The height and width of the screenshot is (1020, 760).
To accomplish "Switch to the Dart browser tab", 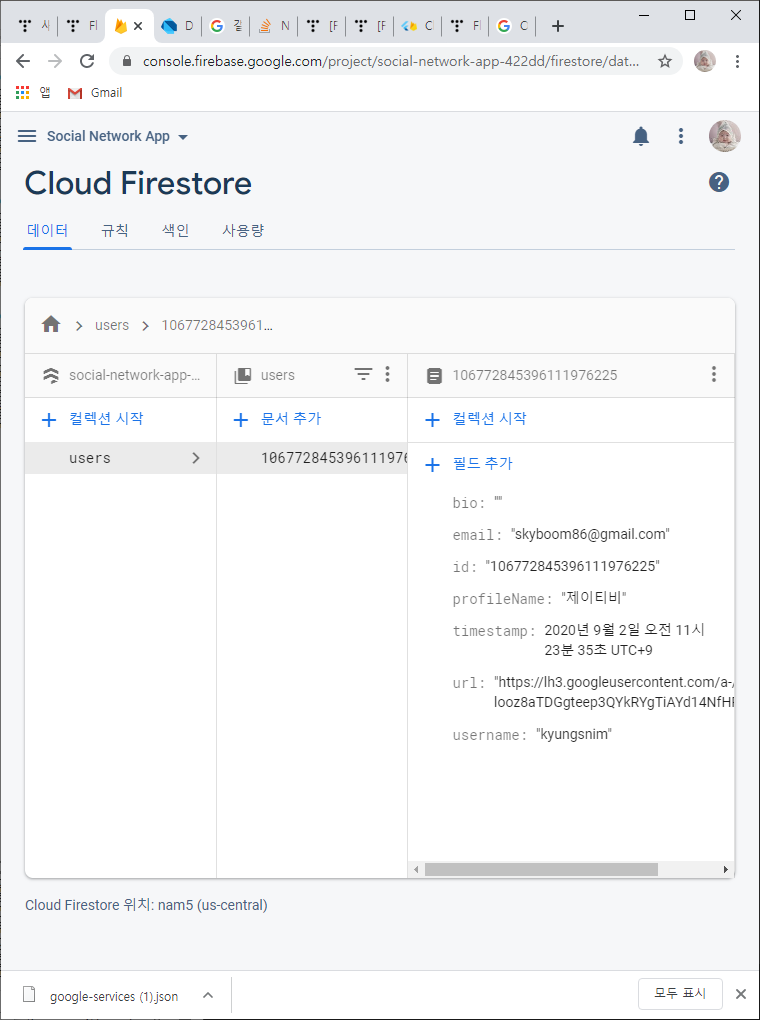I will pyautogui.click(x=178, y=26).
